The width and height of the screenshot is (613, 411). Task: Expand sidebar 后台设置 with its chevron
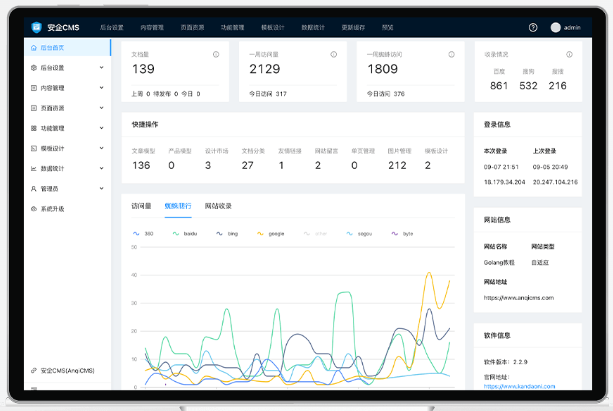[102, 68]
